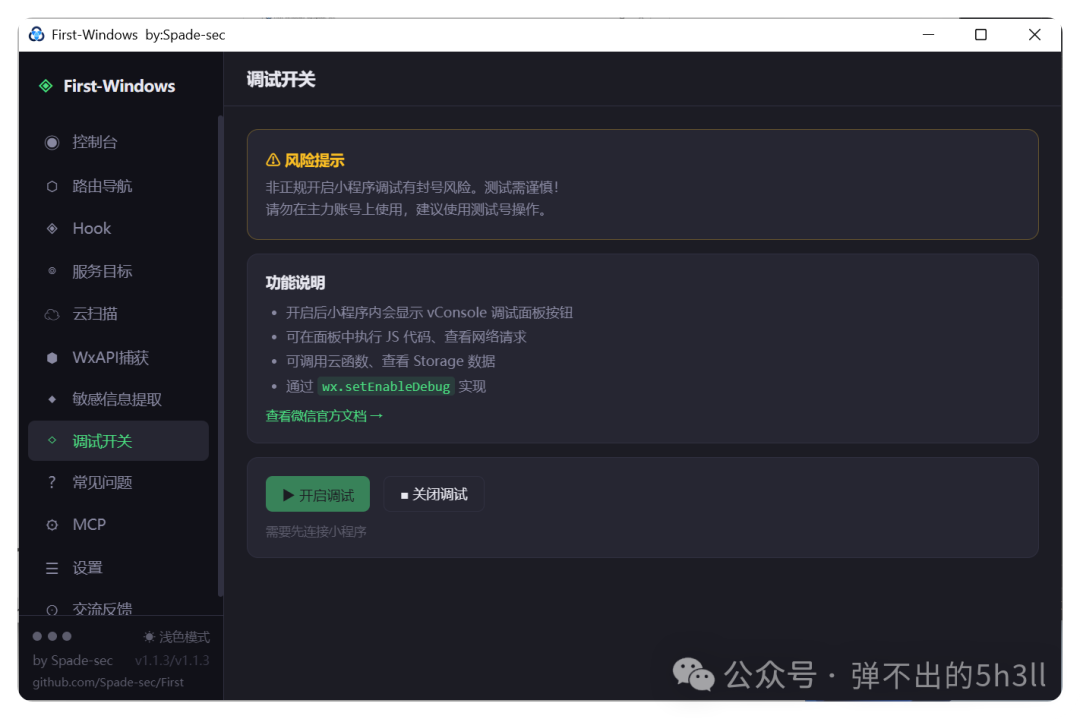
Task: Click the 关闭调试 button
Action: click(x=434, y=494)
